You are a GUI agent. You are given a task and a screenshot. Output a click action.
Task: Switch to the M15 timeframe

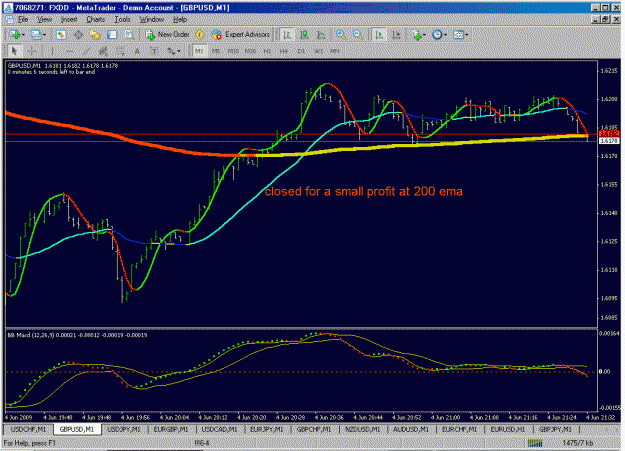(x=233, y=51)
